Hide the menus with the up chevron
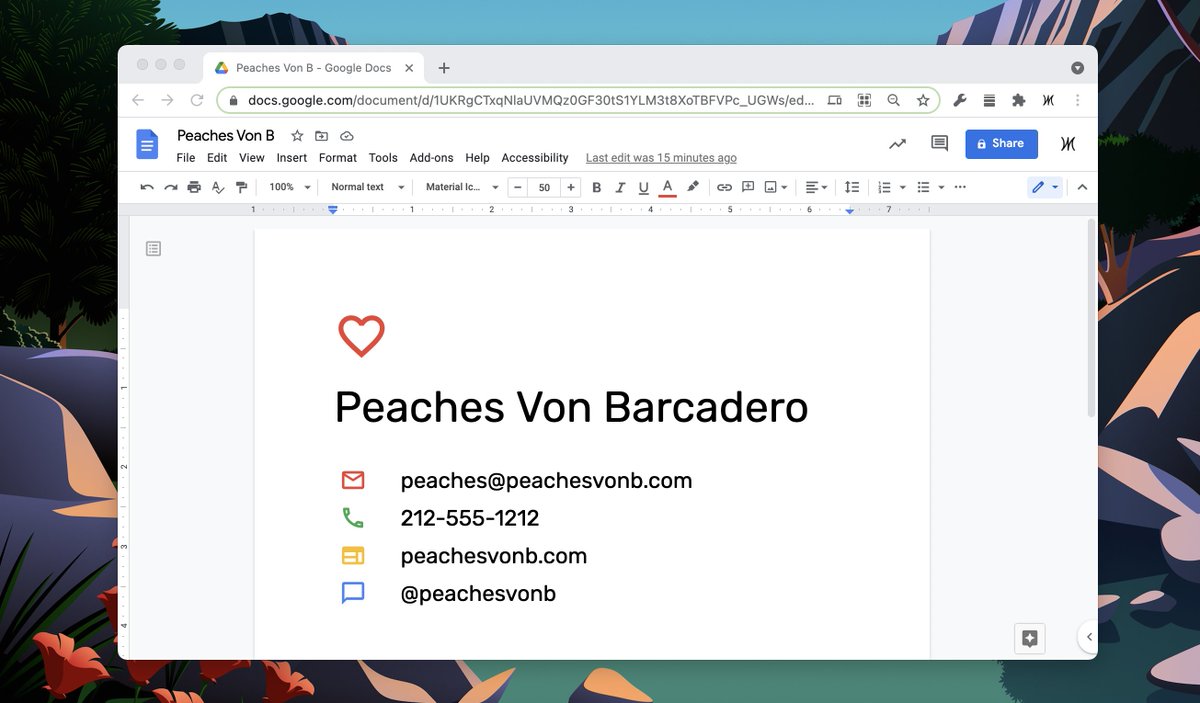The height and width of the screenshot is (703, 1200). pyautogui.click(x=1082, y=187)
